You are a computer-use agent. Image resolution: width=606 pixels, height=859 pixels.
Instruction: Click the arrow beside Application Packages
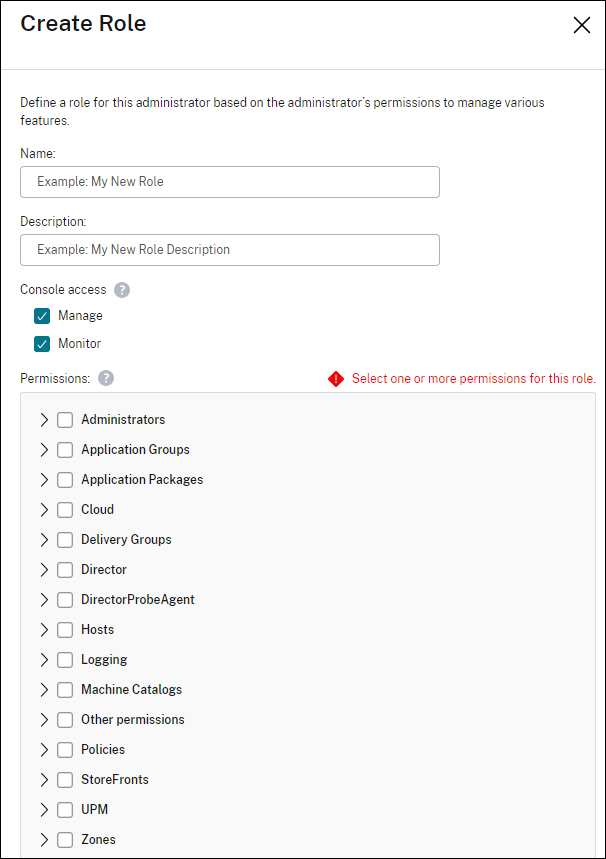pyautogui.click(x=44, y=479)
